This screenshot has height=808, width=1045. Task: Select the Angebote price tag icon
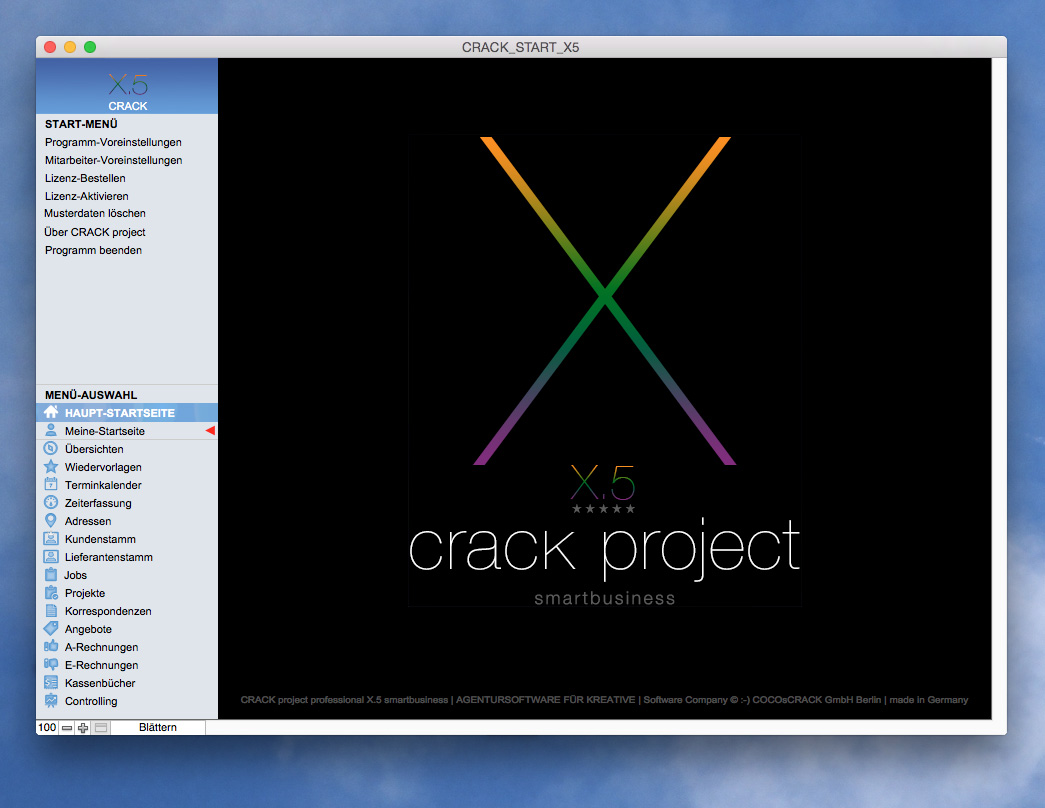(x=51, y=629)
